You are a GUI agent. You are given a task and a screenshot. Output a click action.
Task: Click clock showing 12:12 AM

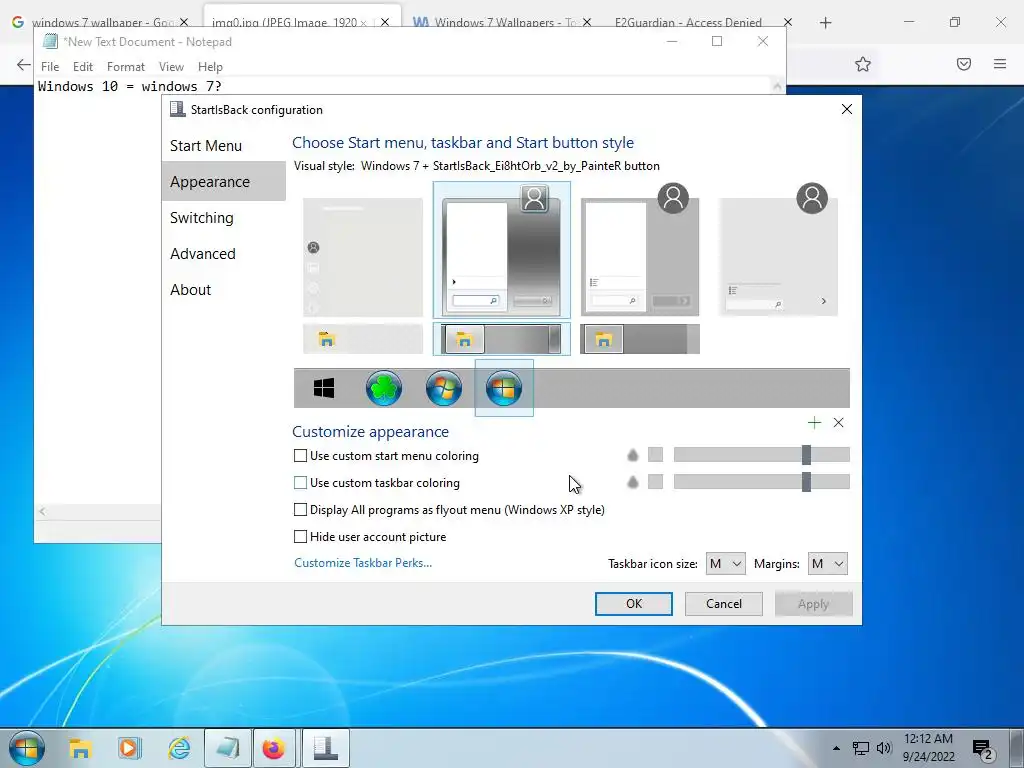(x=928, y=739)
